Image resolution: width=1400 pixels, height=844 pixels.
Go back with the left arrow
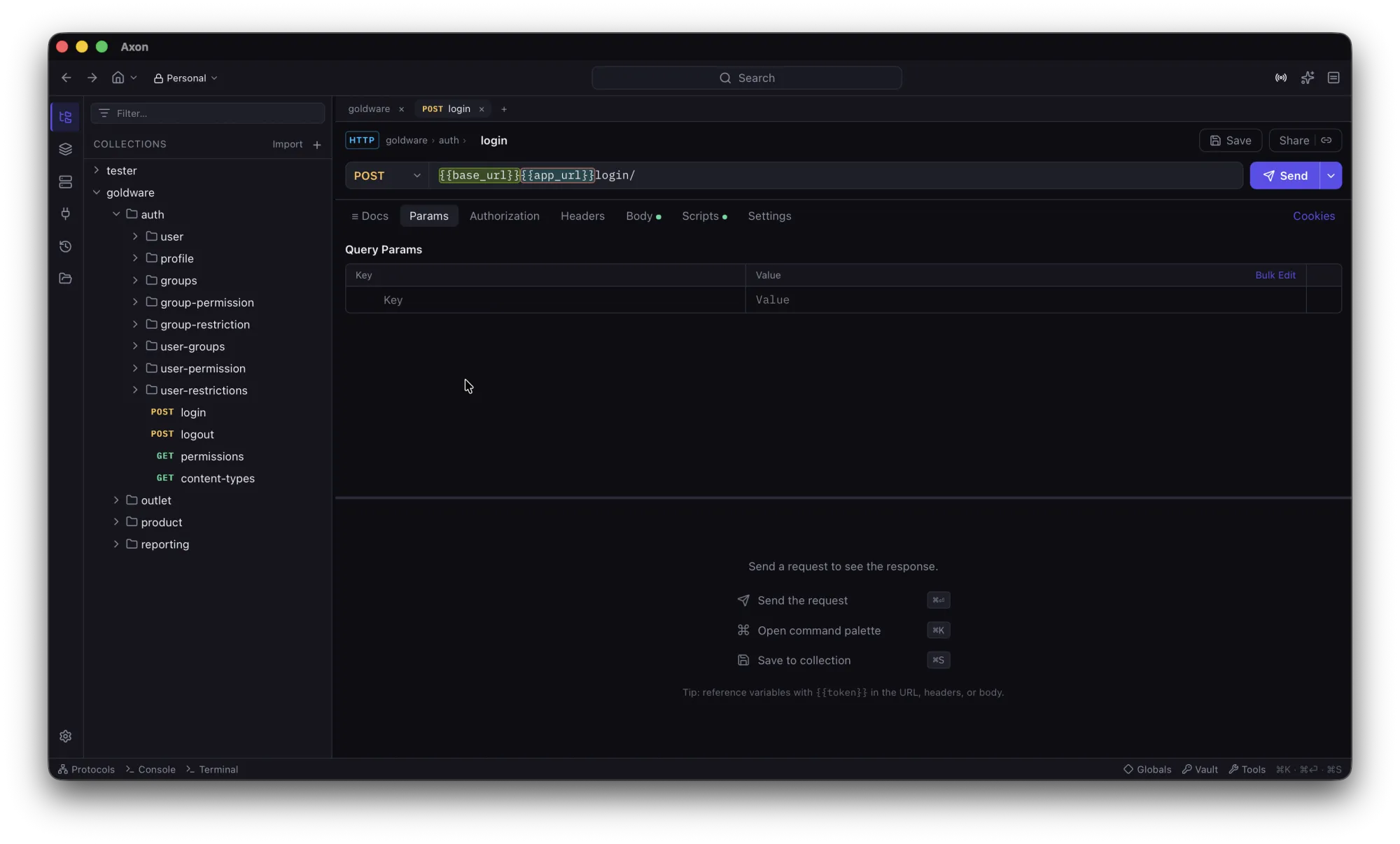[66, 78]
